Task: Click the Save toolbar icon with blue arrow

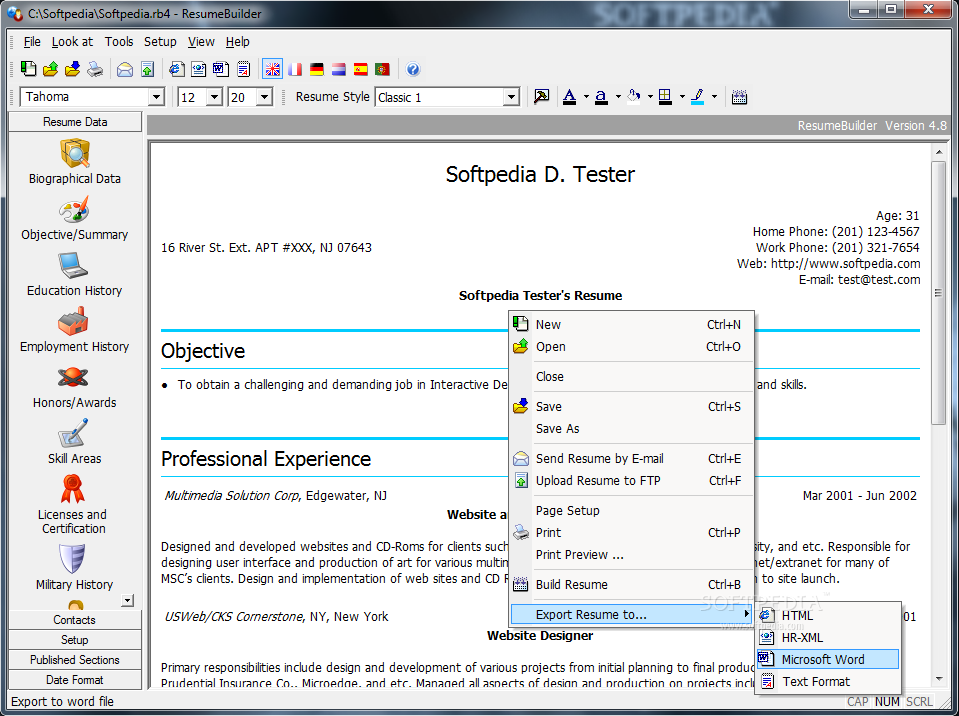Action: click(73, 69)
